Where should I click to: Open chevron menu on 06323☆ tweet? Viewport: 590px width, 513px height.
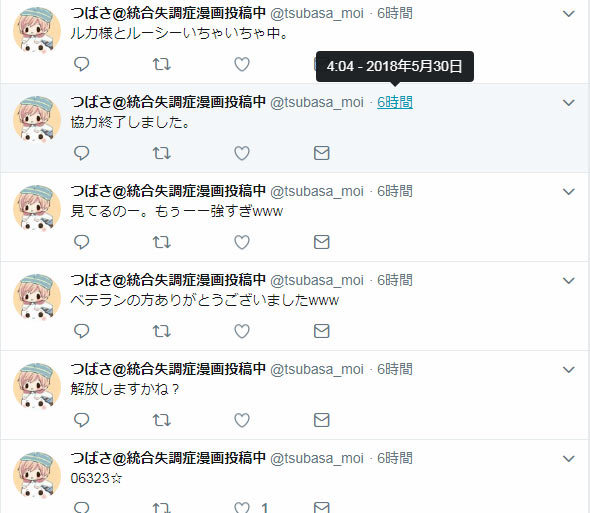[x=569, y=459]
